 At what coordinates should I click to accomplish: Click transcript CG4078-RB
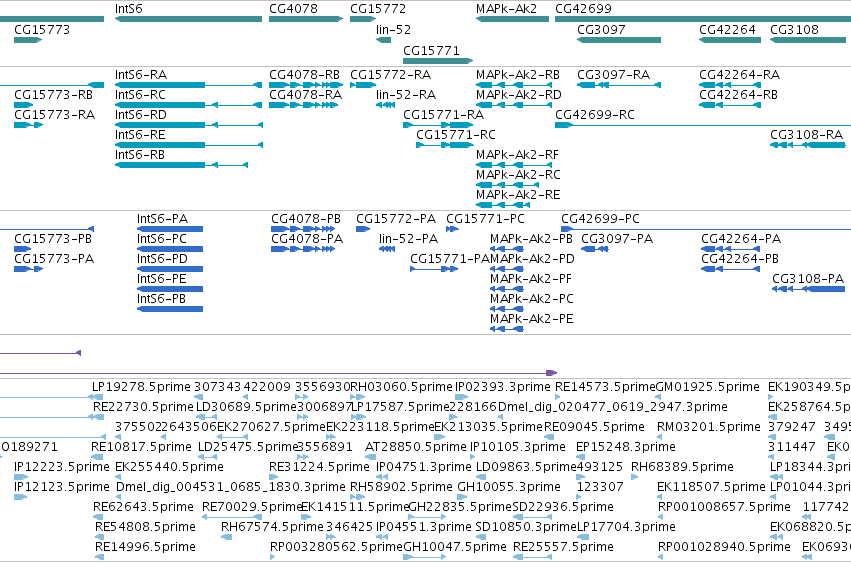pyautogui.click(x=306, y=85)
